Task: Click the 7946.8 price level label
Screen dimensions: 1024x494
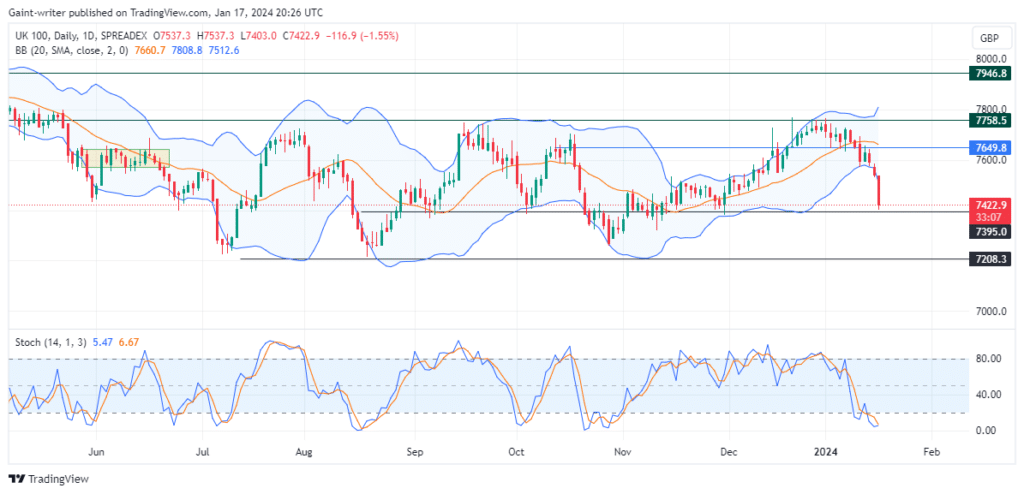Action: 990,73
